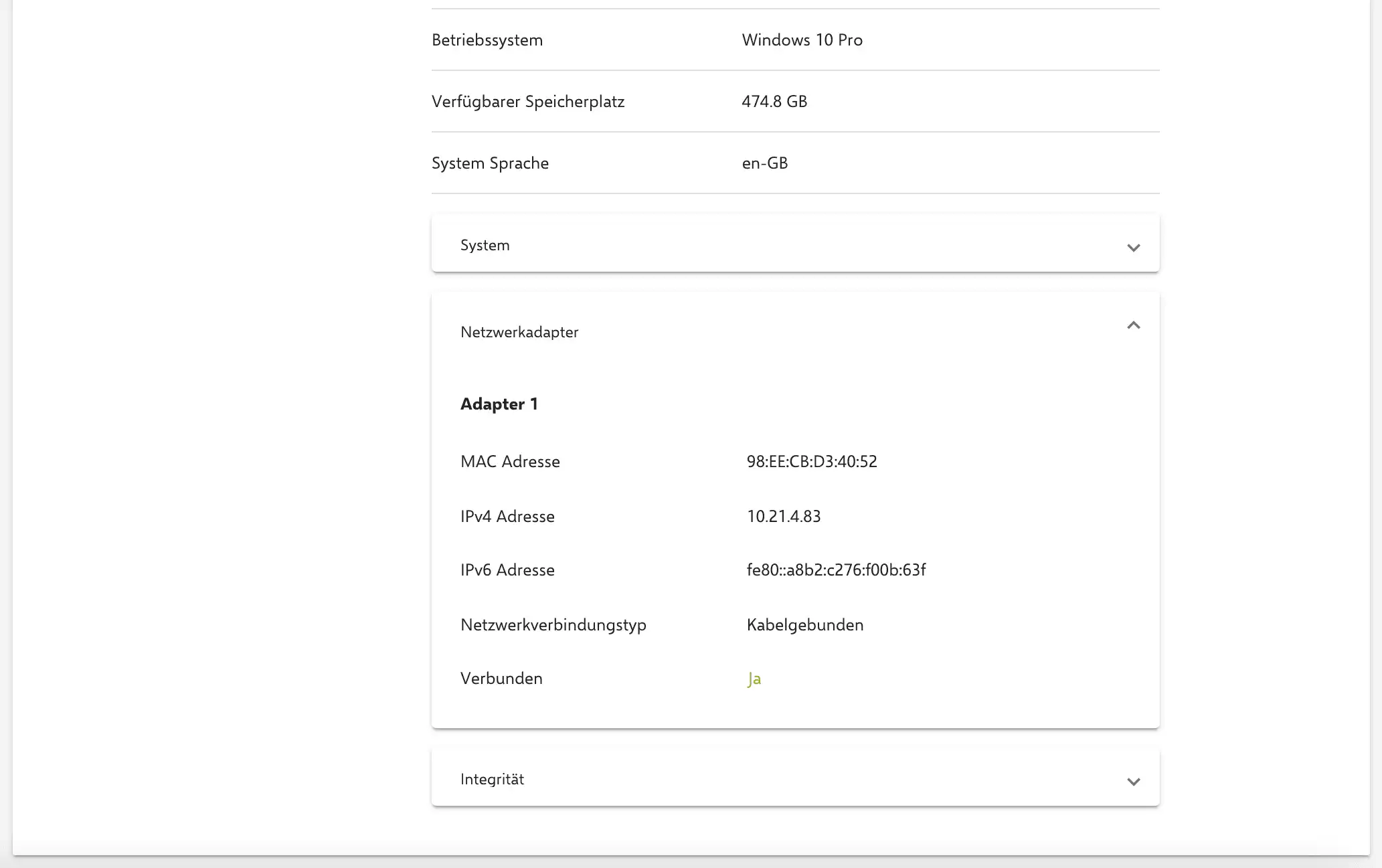Viewport: 1382px width, 868px height.
Task: Collapse the Netzwerkadapter section chevron
Action: pos(1133,325)
